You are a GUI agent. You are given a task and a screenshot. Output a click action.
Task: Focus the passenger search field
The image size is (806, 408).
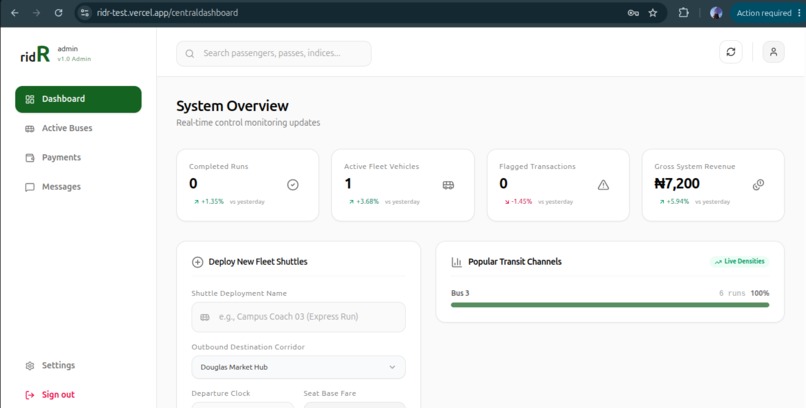point(273,53)
